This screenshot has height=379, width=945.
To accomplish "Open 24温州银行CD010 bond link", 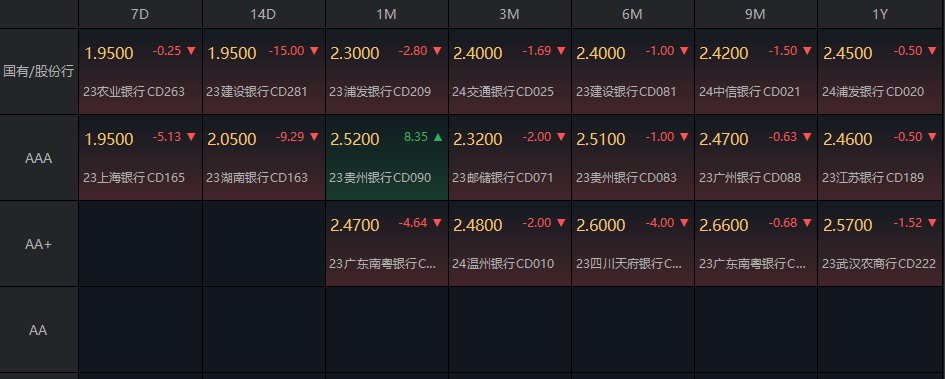I will coord(503,264).
